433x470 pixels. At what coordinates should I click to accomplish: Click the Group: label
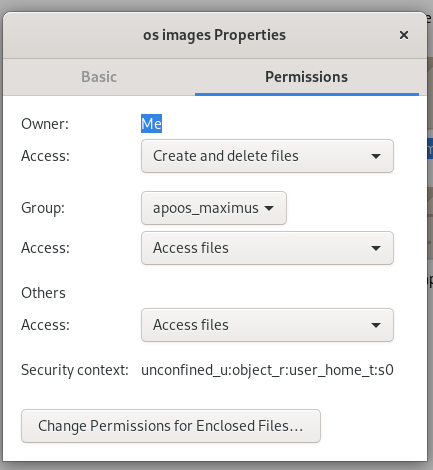tap(43, 208)
